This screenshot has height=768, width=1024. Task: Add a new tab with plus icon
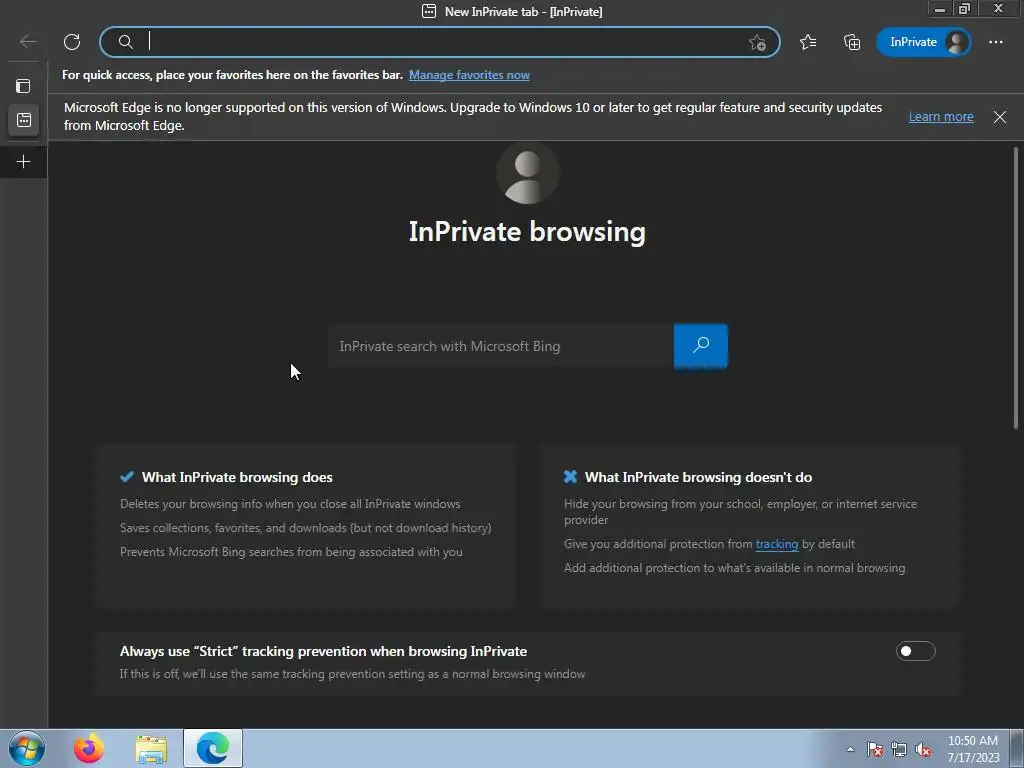pyautogui.click(x=24, y=161)
